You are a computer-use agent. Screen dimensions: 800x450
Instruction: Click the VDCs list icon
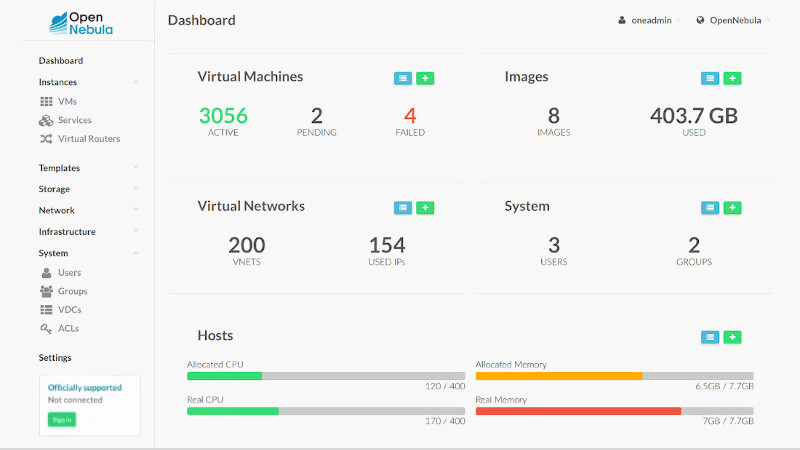tap(46, 310)
